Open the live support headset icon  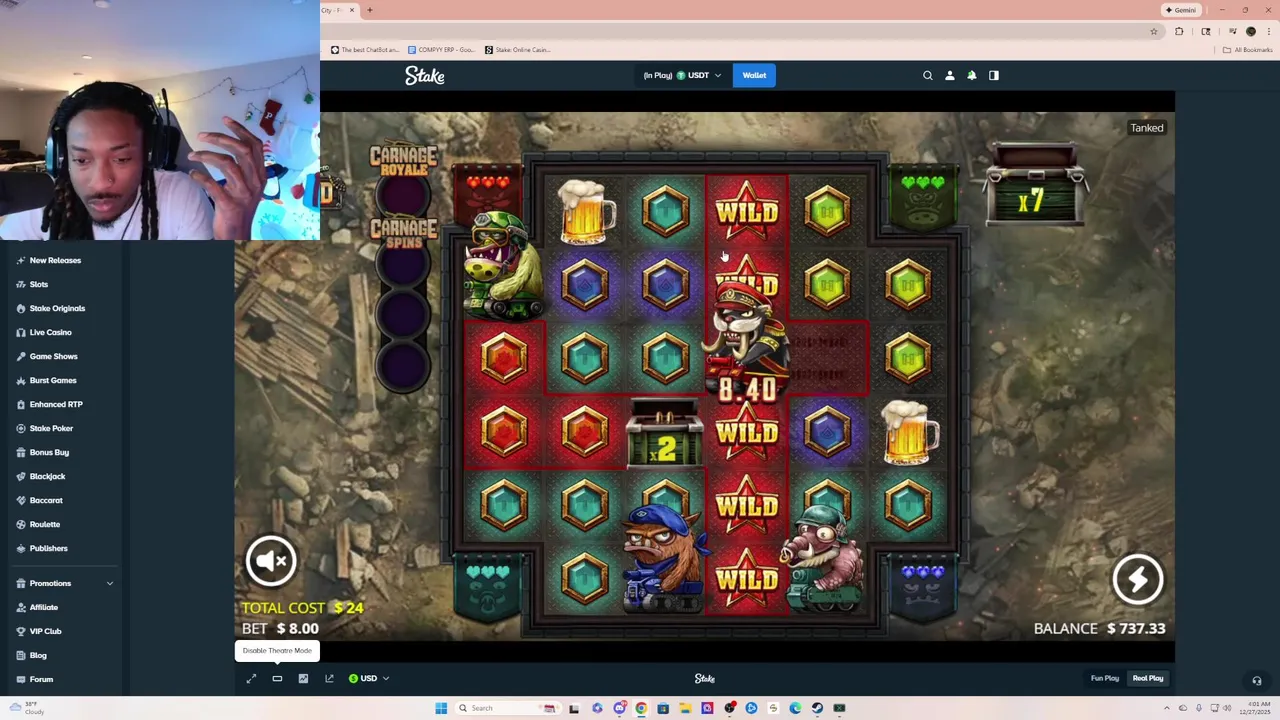click(1257, 681)
